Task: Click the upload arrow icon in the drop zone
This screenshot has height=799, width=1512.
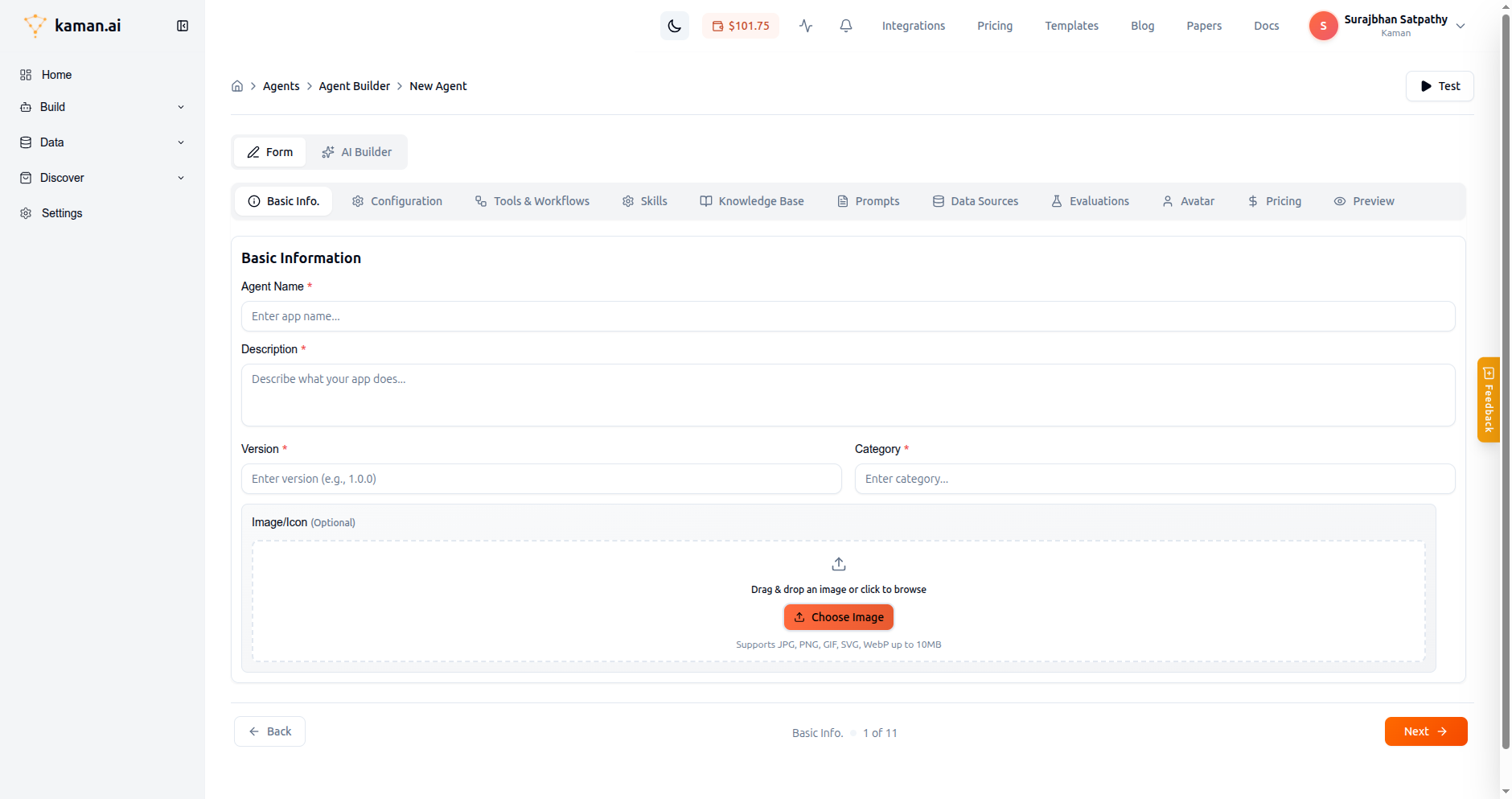Action: click(x=838, y=564)
